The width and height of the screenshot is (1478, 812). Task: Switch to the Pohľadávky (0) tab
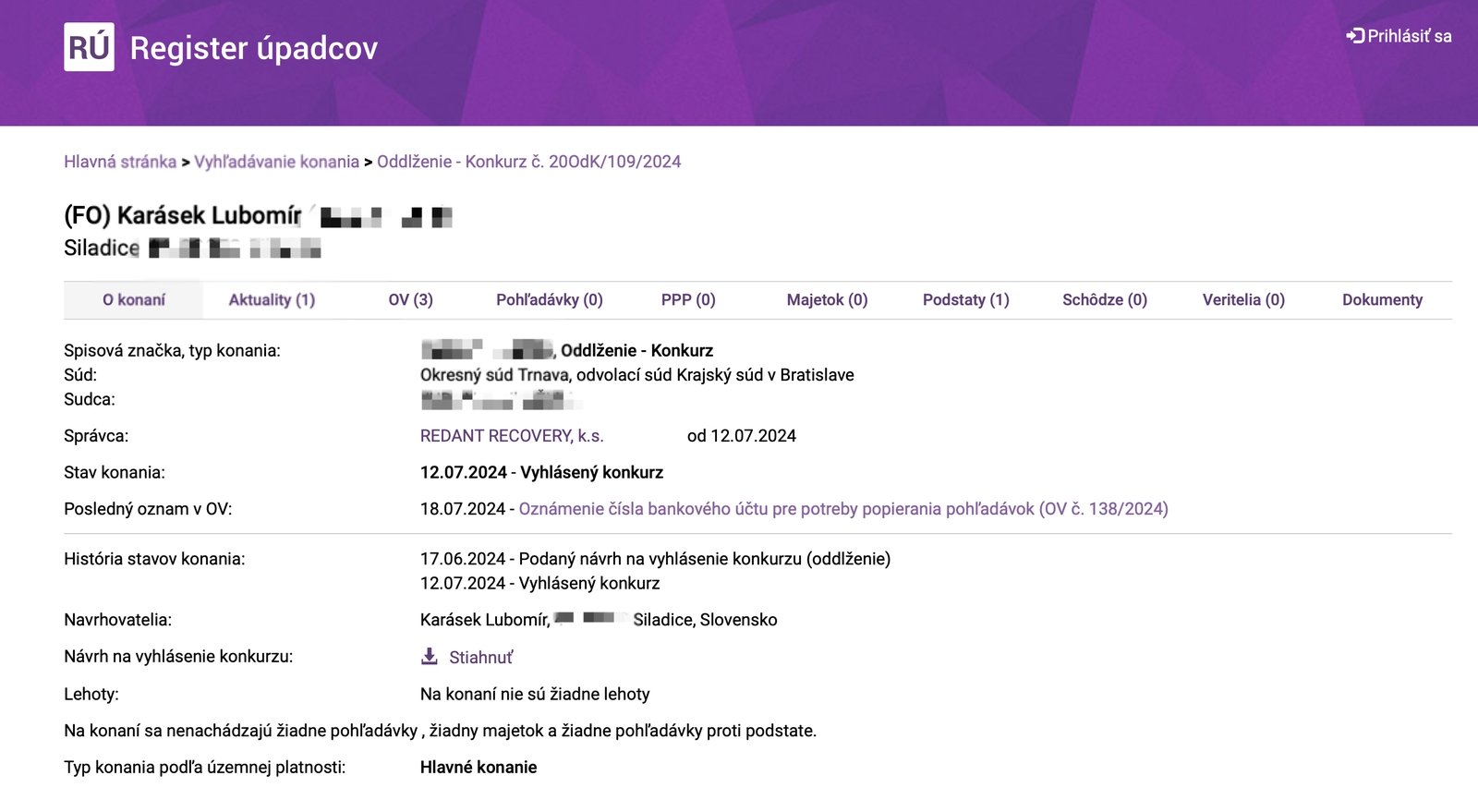(550, 300)
